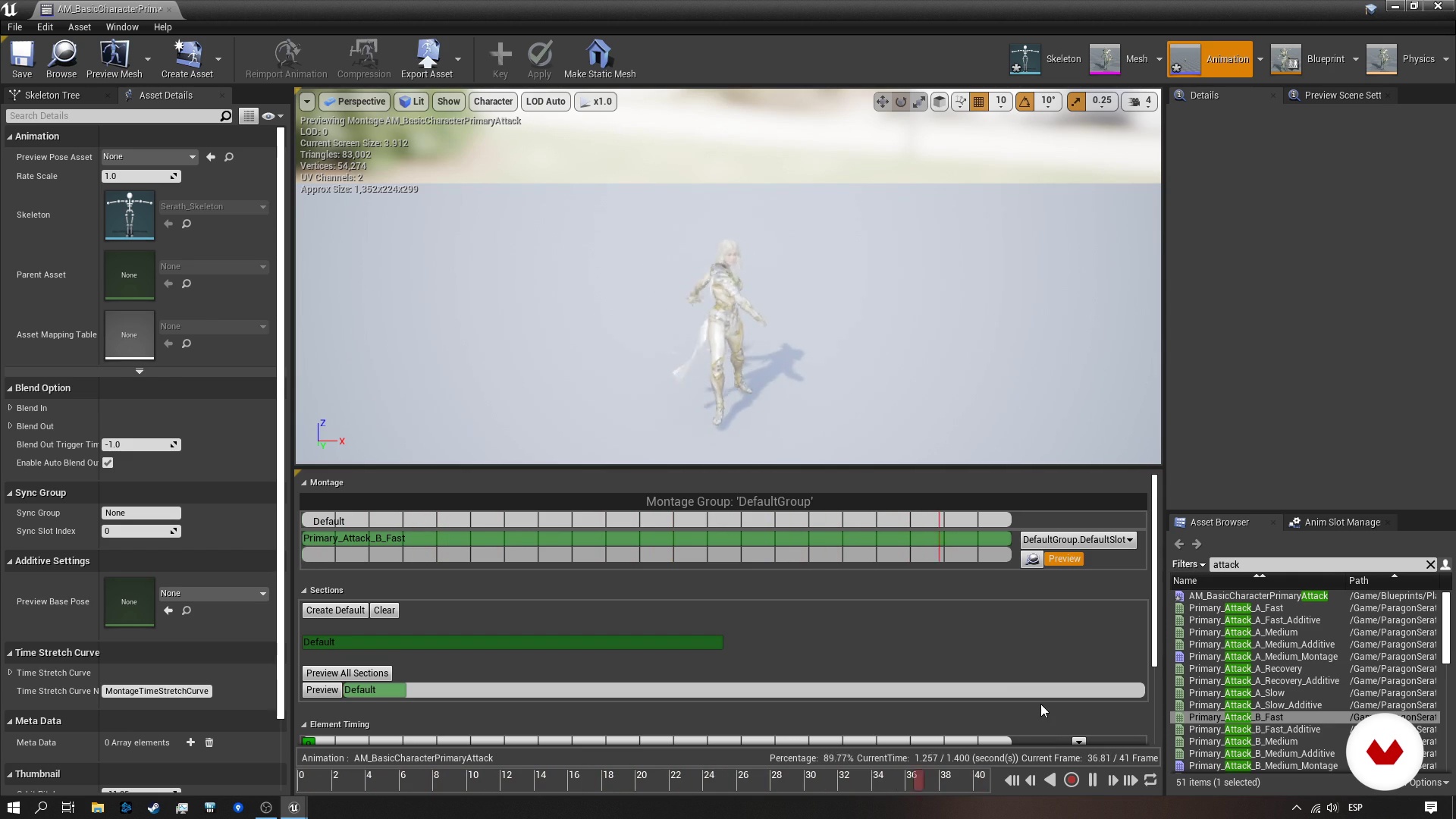1456x819 pixels.
Task: Open DefaultGroup.DefaultSlot dropdown
Action: coord(1078,540)
